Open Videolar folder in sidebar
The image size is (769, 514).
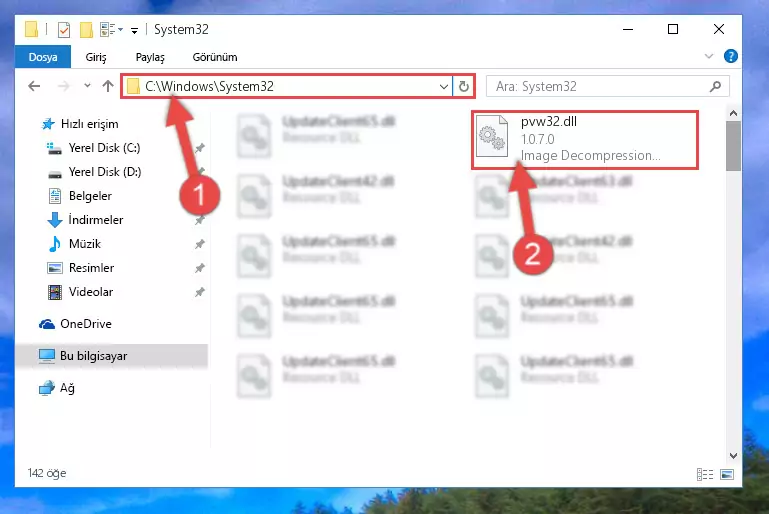[91, 292]
